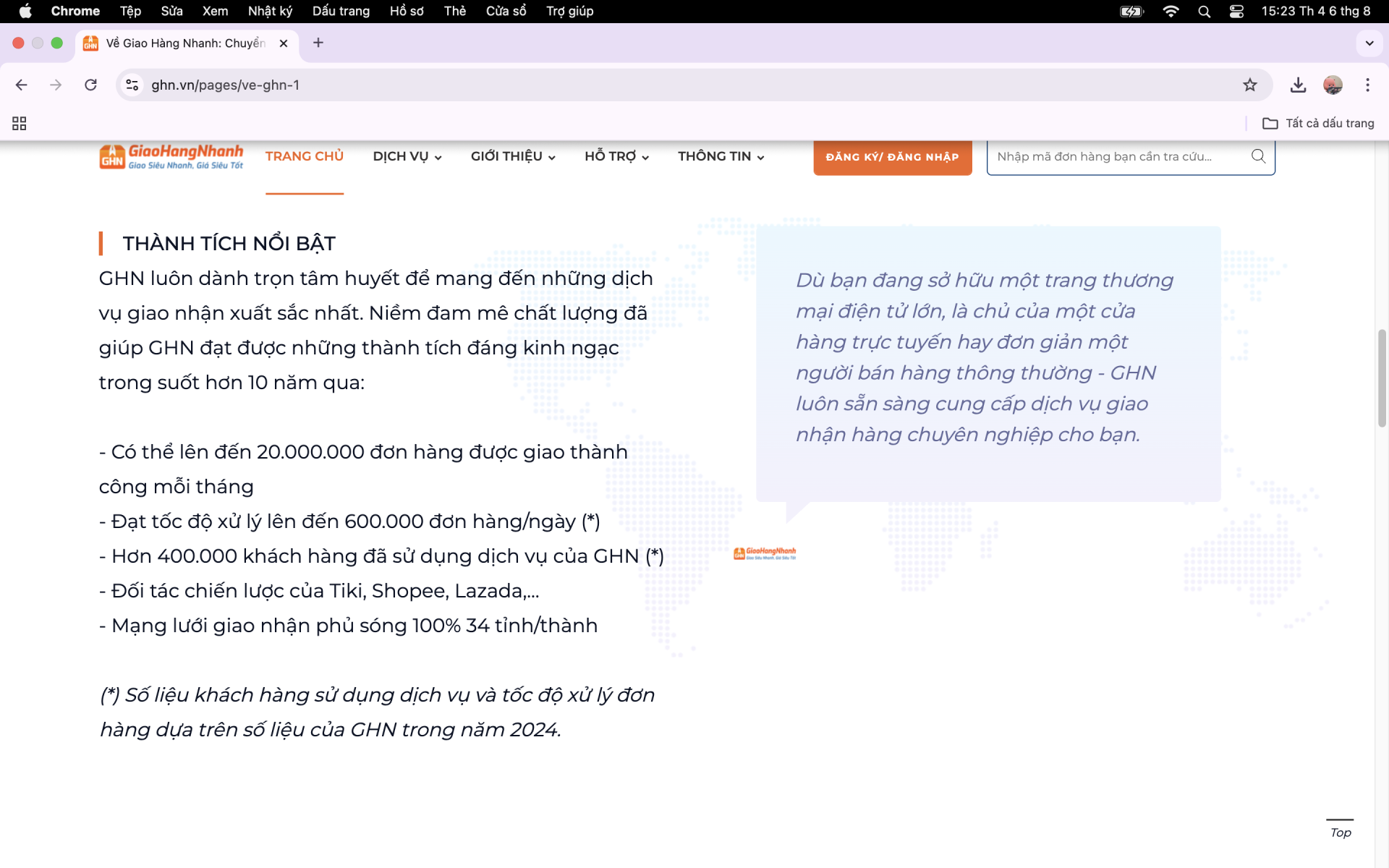The width and height of the screenshot is (1389, 868).
Task: Open the Thẻ menu
Action: 455,11
